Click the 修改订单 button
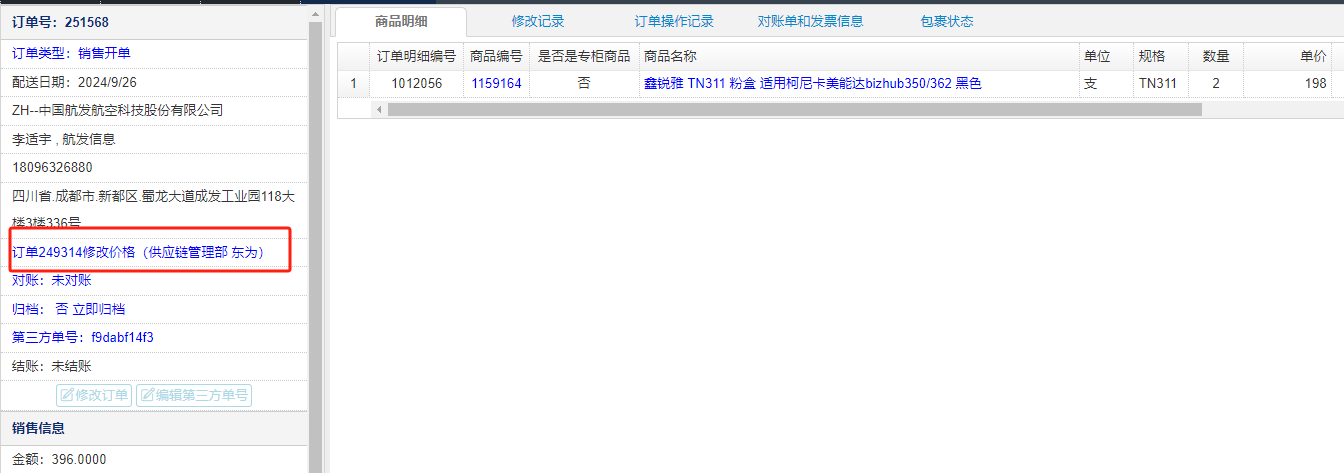Screen dimensions: 1344x473 click(94, 395)
